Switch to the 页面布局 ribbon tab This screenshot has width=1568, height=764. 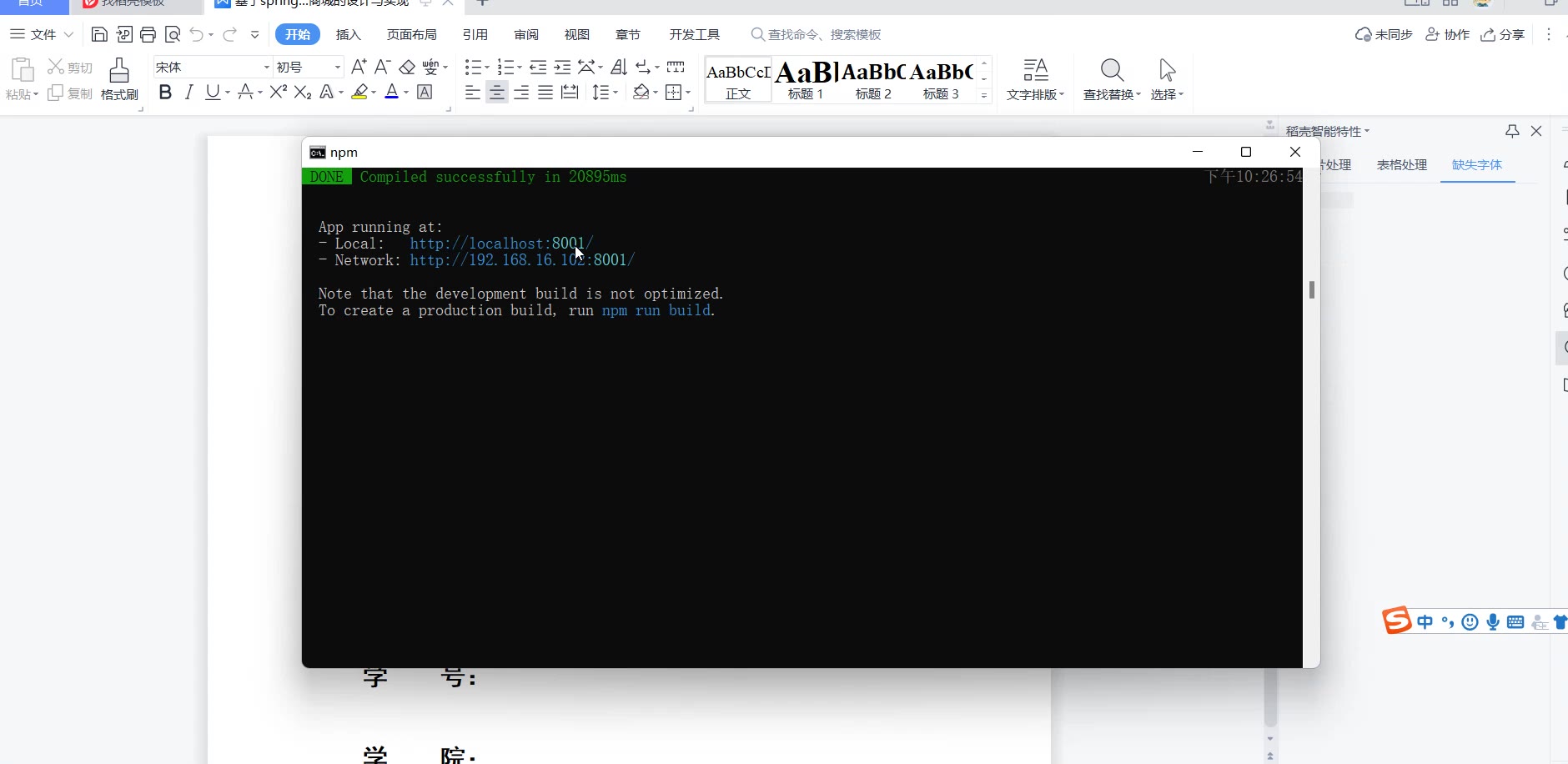tap(412, 34)
